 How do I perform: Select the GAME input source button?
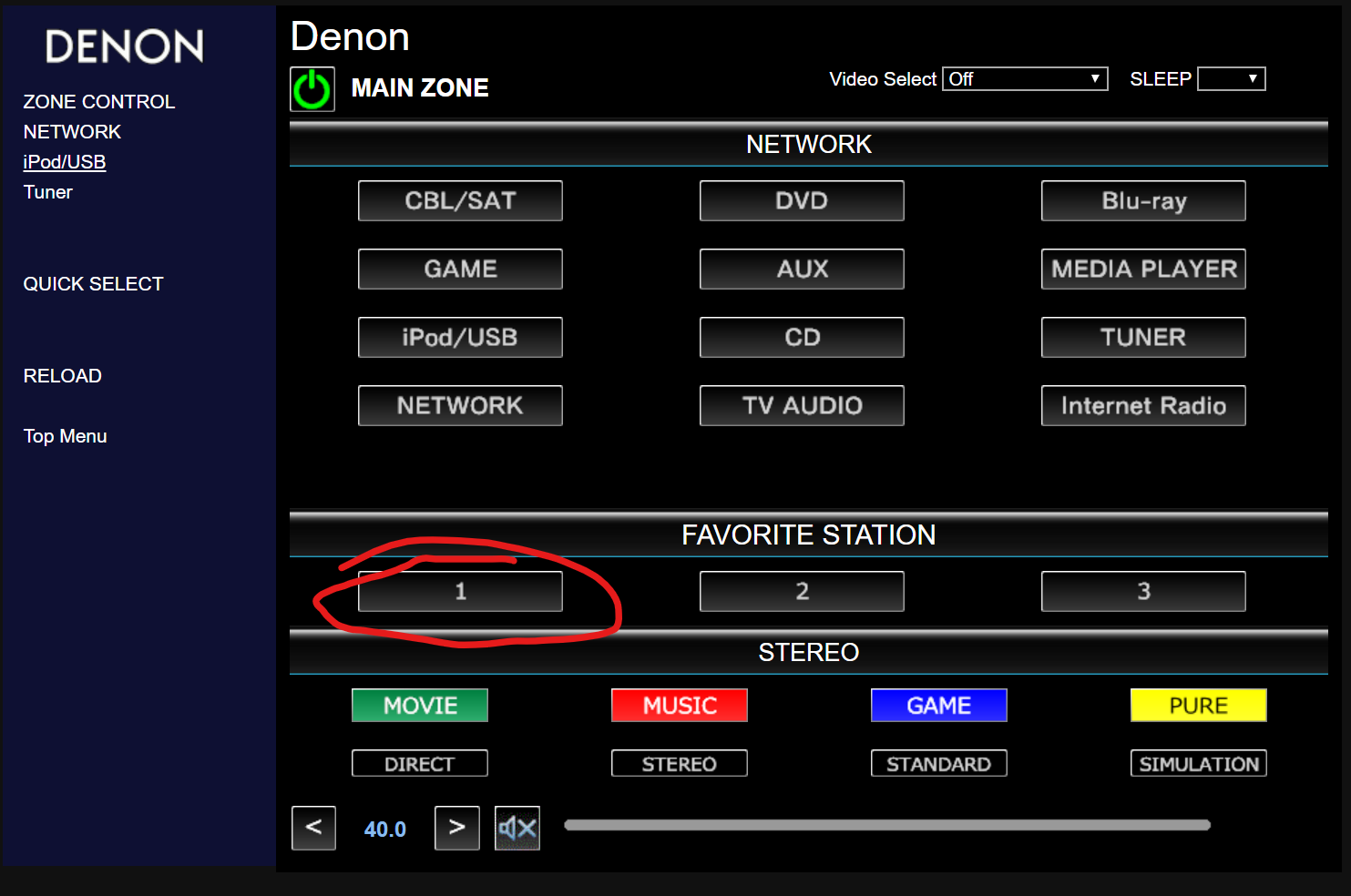[460, 269]
